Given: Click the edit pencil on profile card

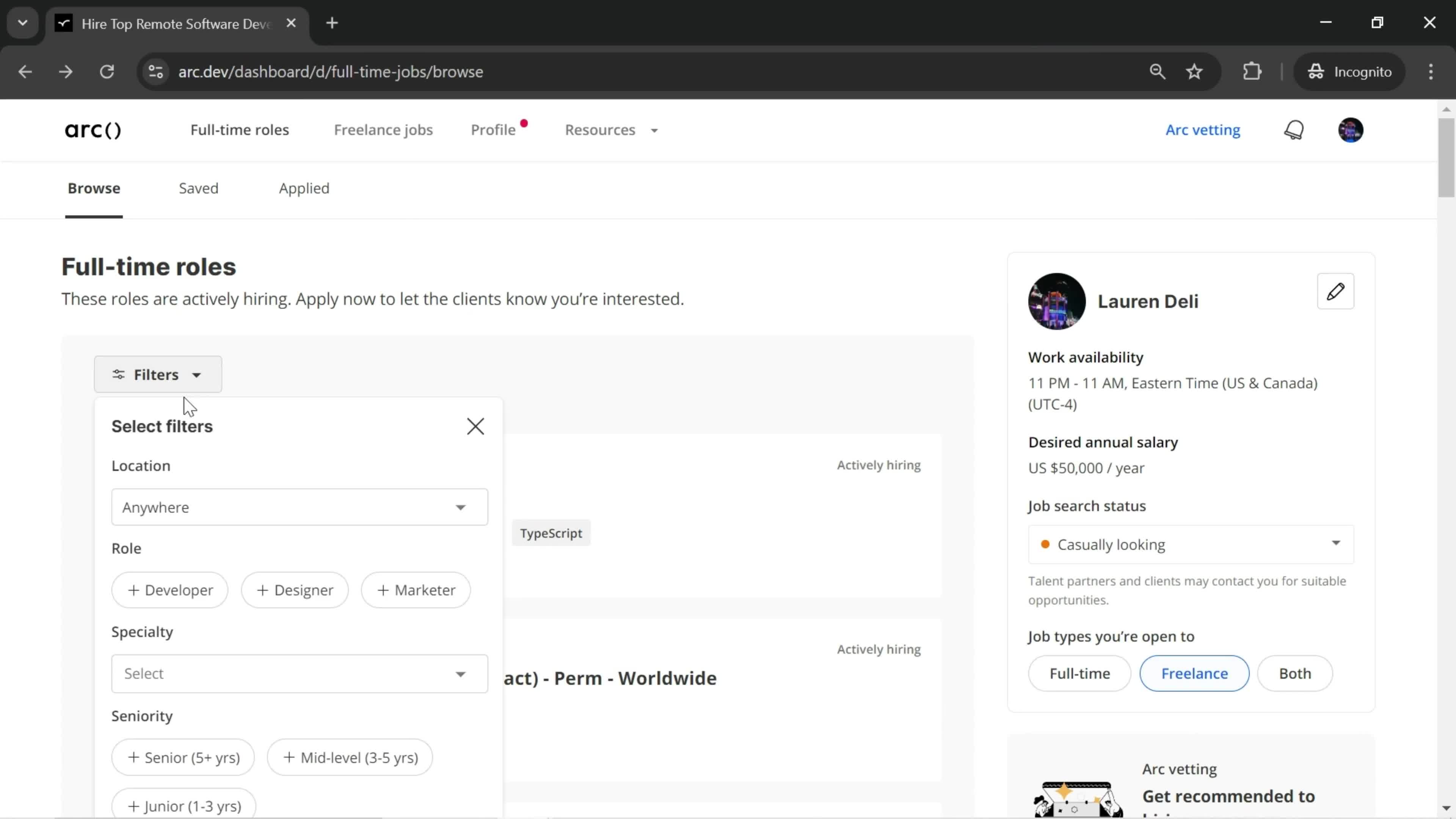Looking at the screenshot, I should (1335, 291).
